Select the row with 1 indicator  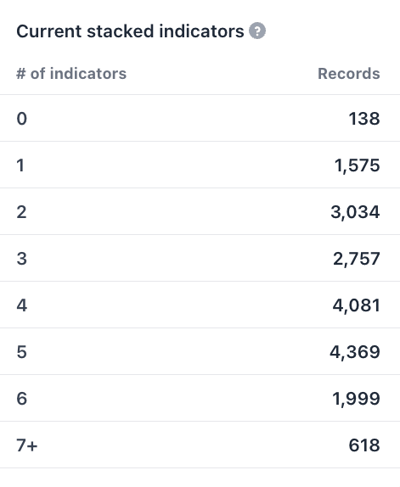pyautogui.click(x=200, y=165)
